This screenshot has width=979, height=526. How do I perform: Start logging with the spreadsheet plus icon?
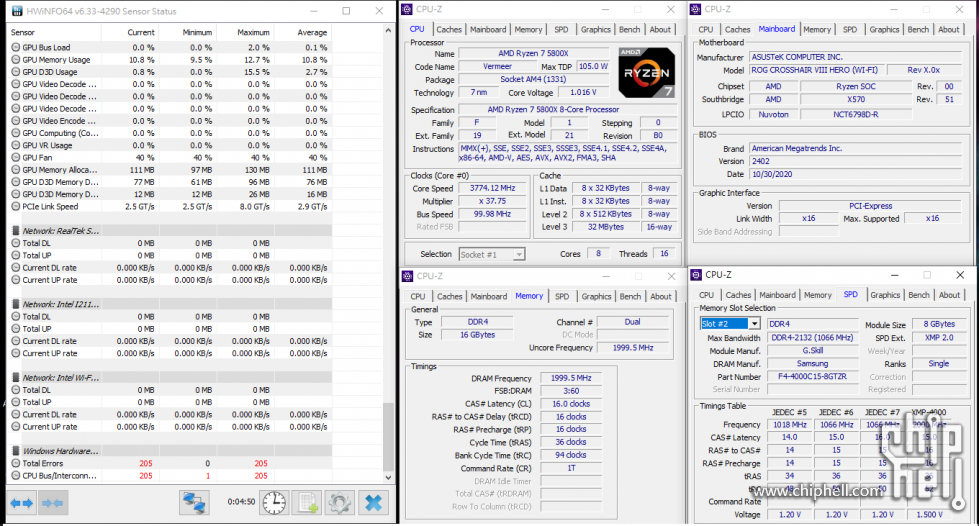[x=307, y=503]
